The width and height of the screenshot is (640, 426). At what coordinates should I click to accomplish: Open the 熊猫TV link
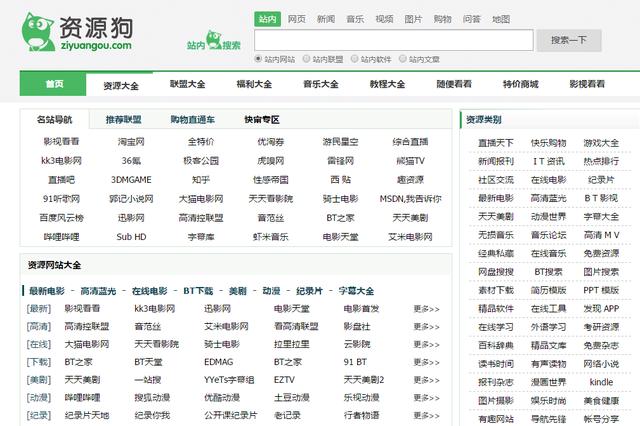410,161
